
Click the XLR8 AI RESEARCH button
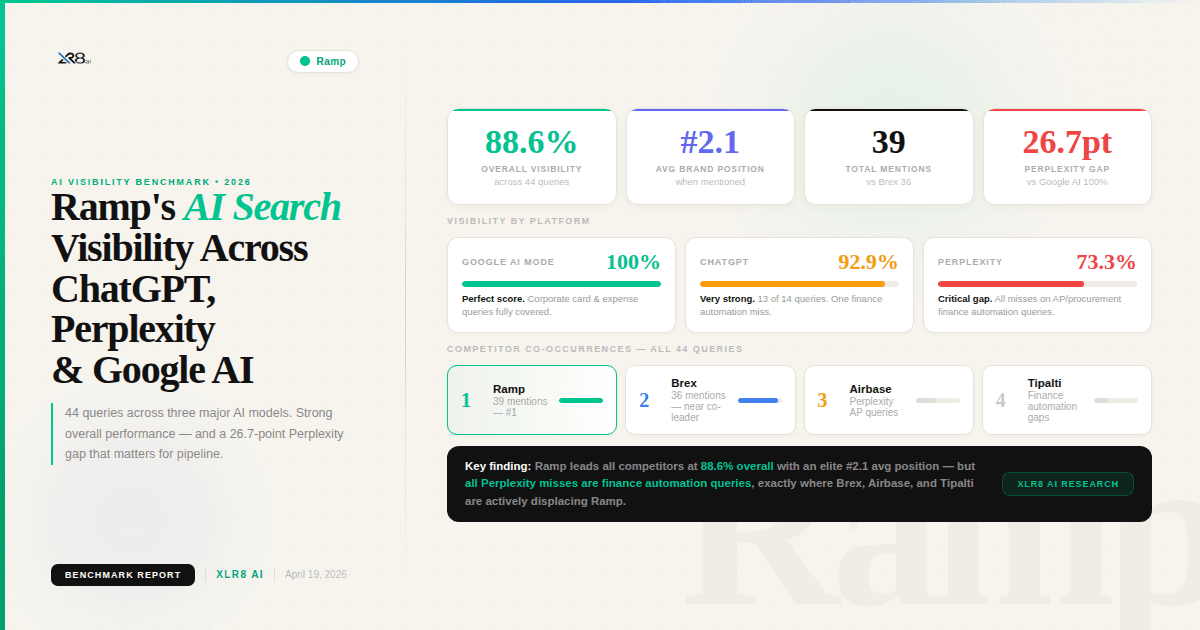[x=1067, y=483]
